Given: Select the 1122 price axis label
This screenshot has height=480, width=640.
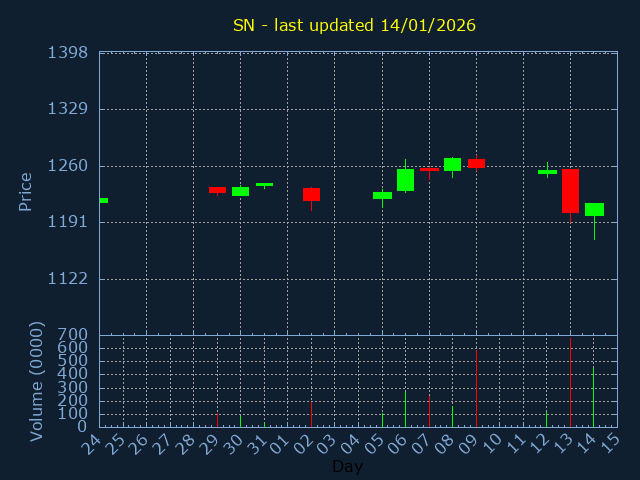Looking at the screenshot, I should 68,279.
